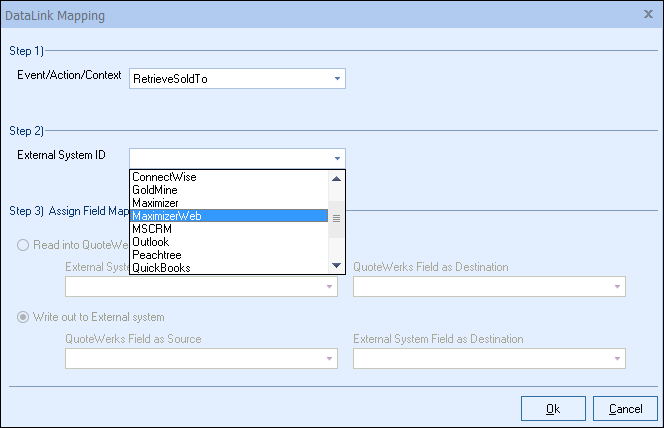Click the Cancel button

(625, 408)
